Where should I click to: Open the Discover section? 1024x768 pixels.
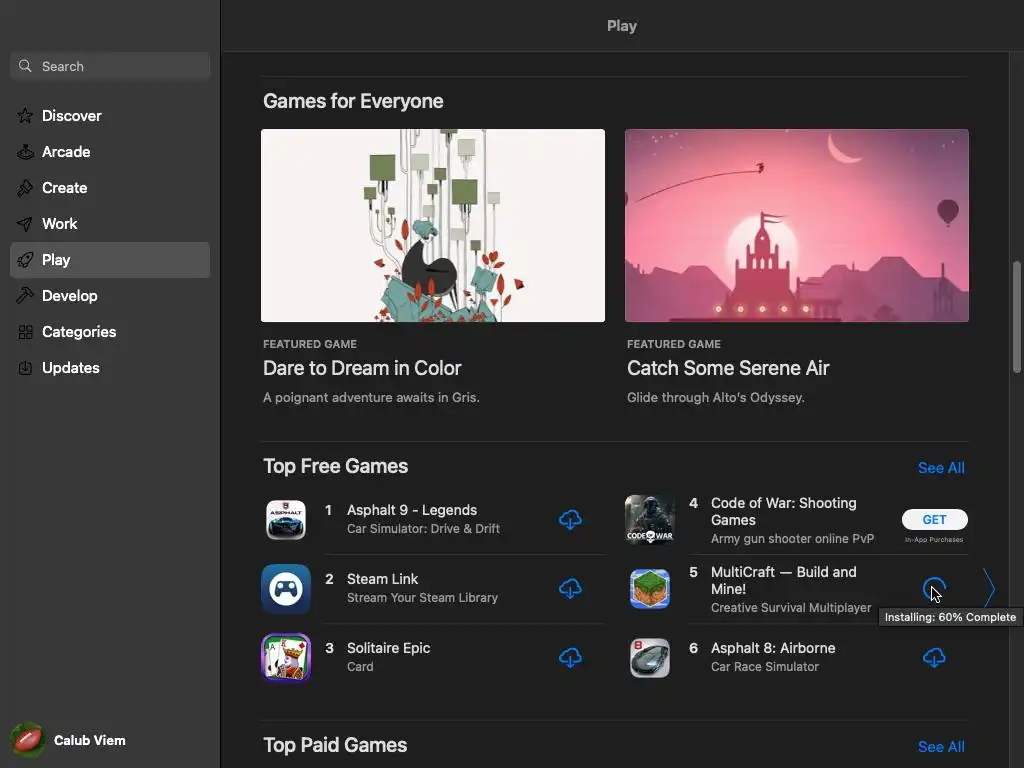click(x=110, y=116)
